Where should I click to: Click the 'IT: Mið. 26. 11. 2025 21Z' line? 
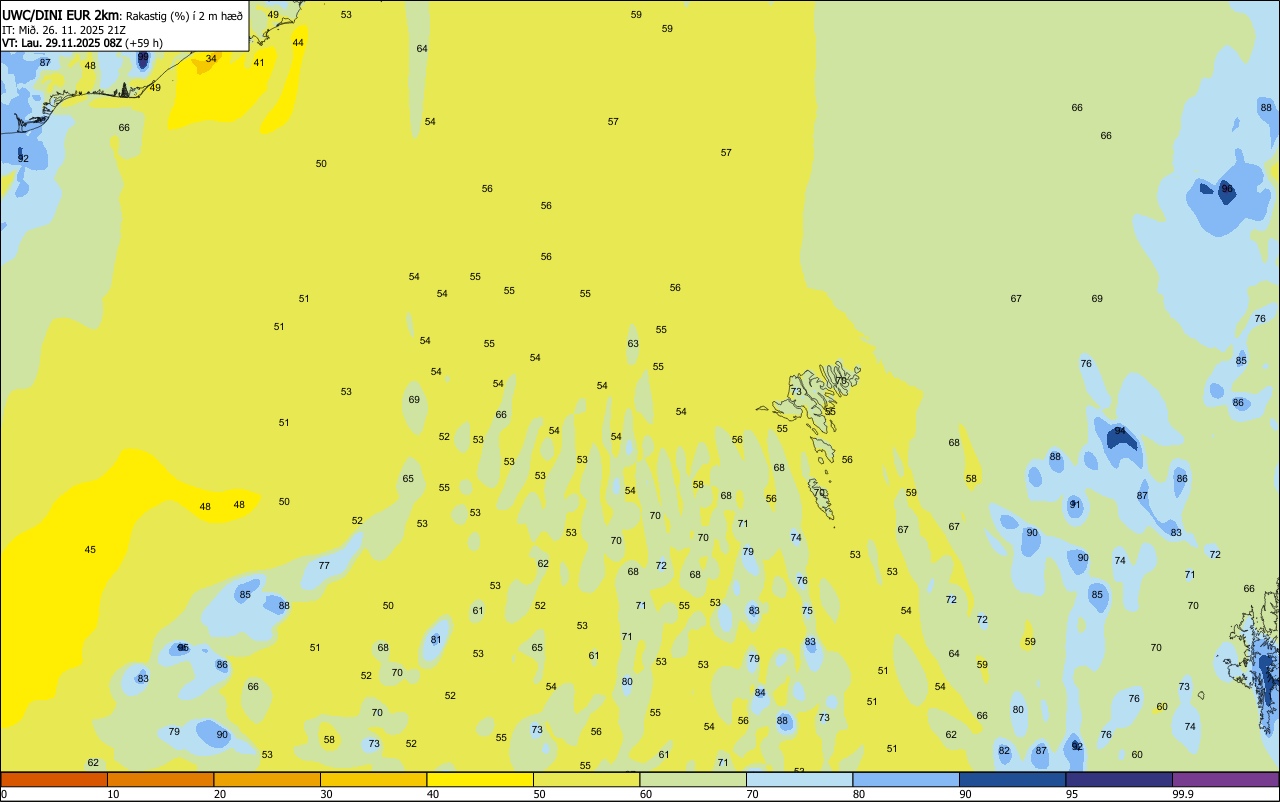click(64, 30)
